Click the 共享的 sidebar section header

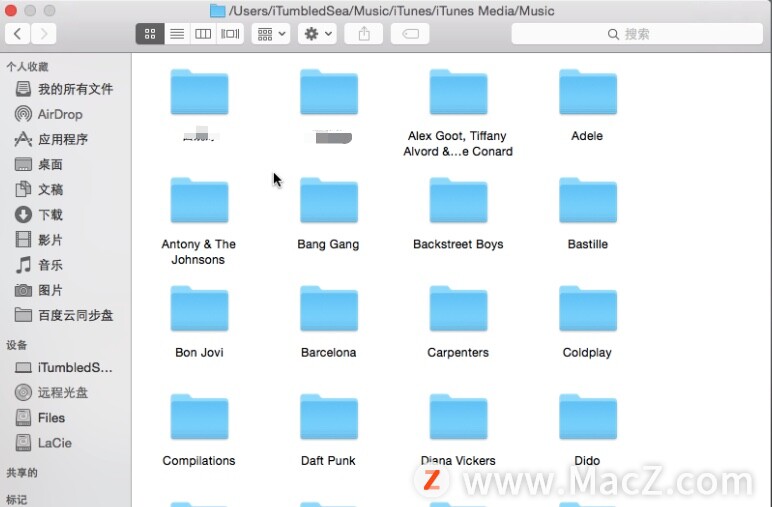coord(22,473)
